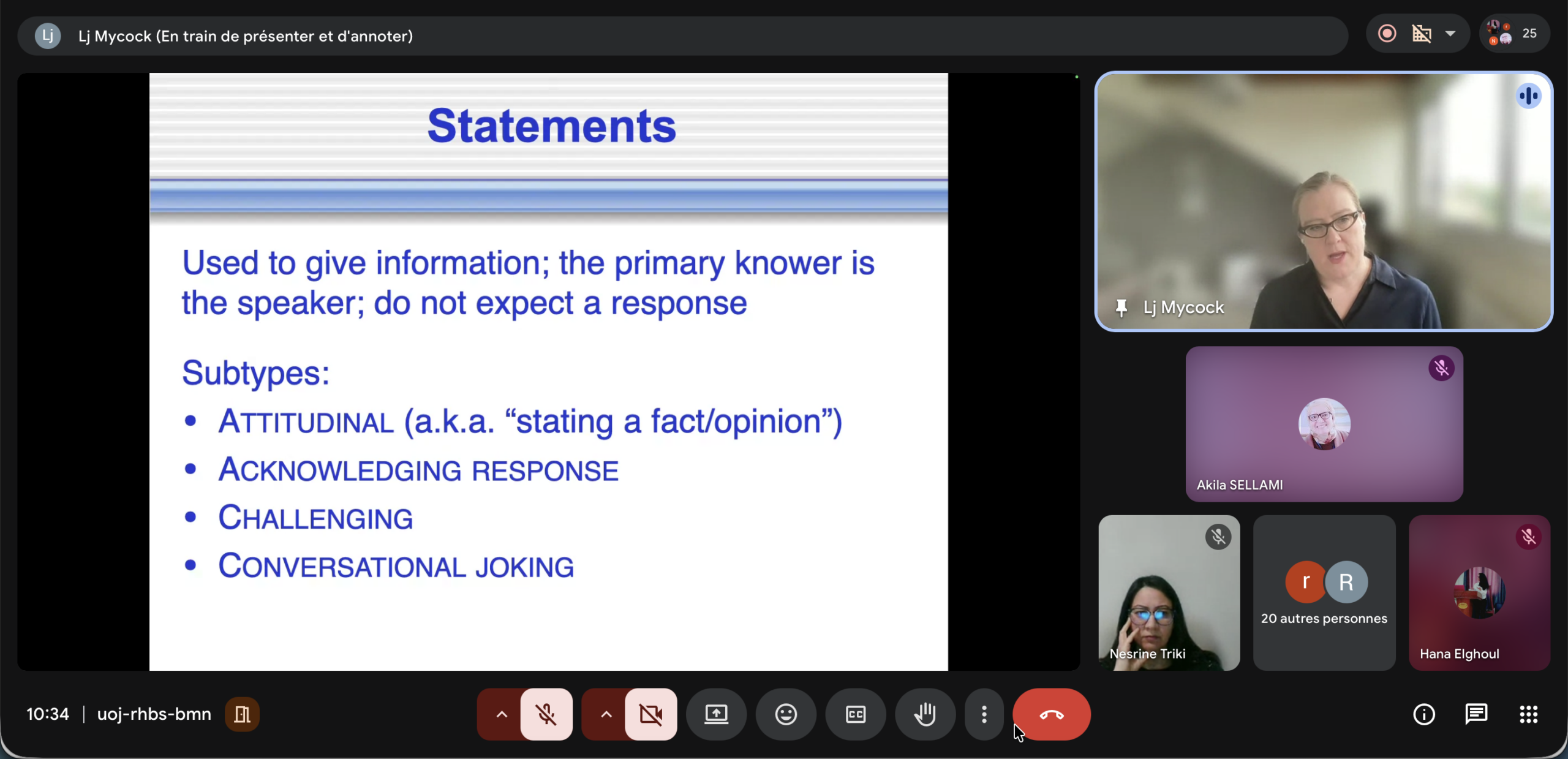Viewport: 1568px width, 759px height.
Task: Open more options three-dot menu
Action: click(984, 714)
